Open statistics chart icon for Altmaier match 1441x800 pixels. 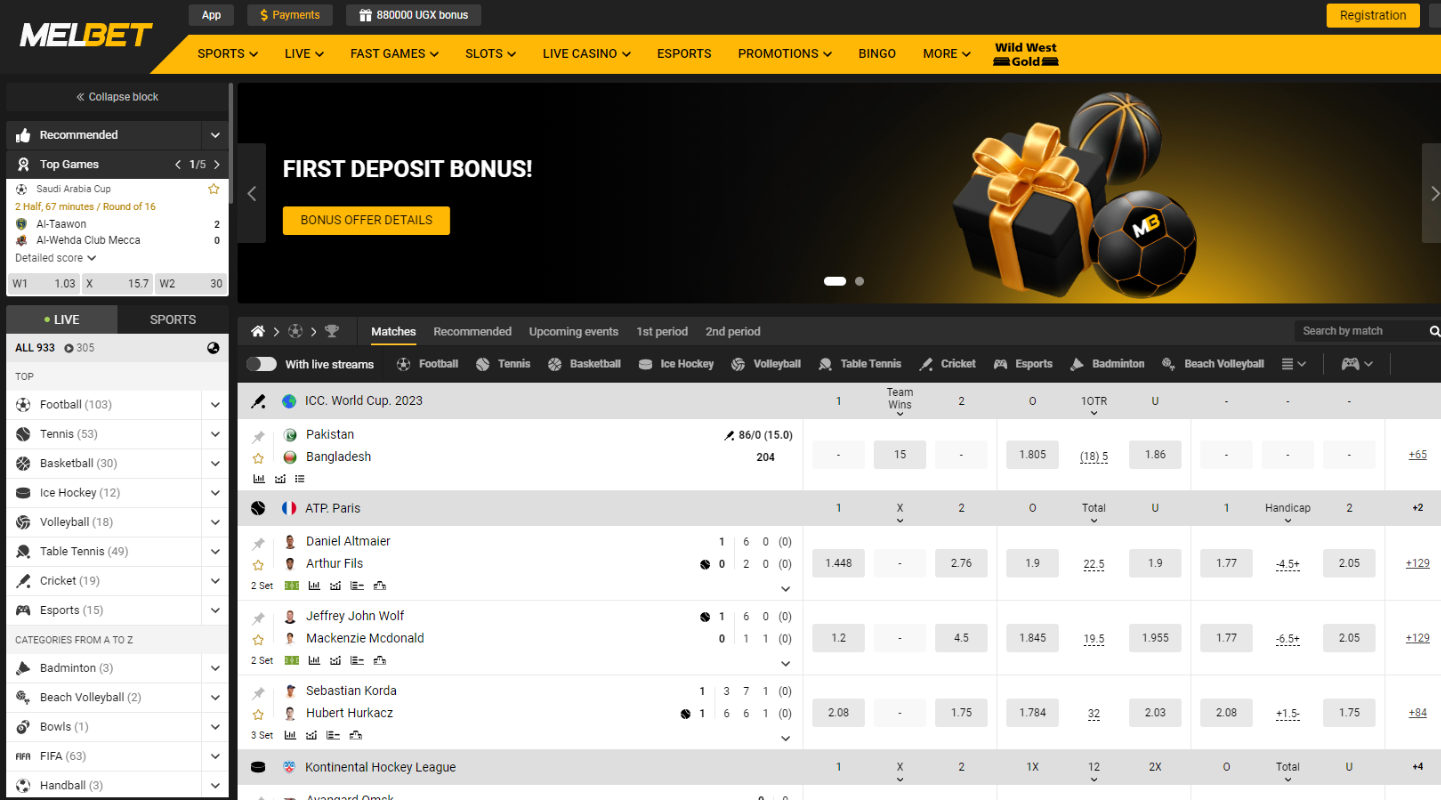314,586
